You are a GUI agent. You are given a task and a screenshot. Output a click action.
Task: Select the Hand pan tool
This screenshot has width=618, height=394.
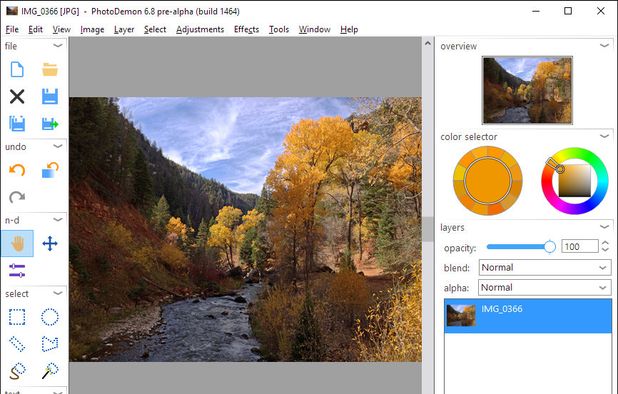[x=17, y=244]
